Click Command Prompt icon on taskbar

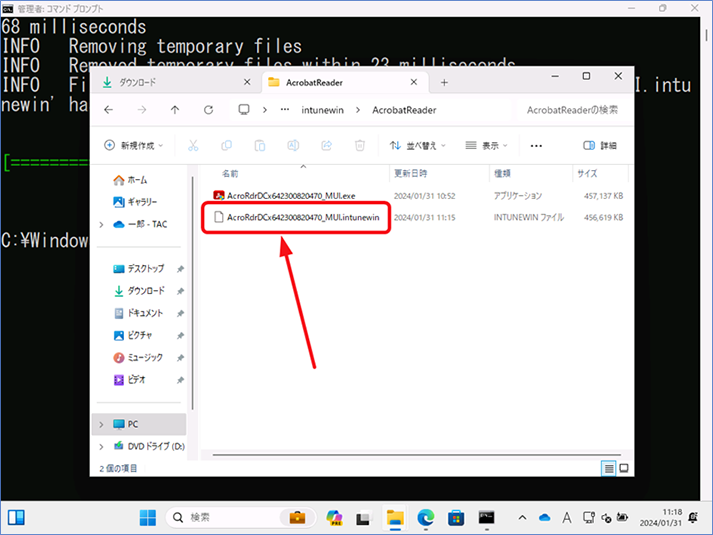[487, 517]
